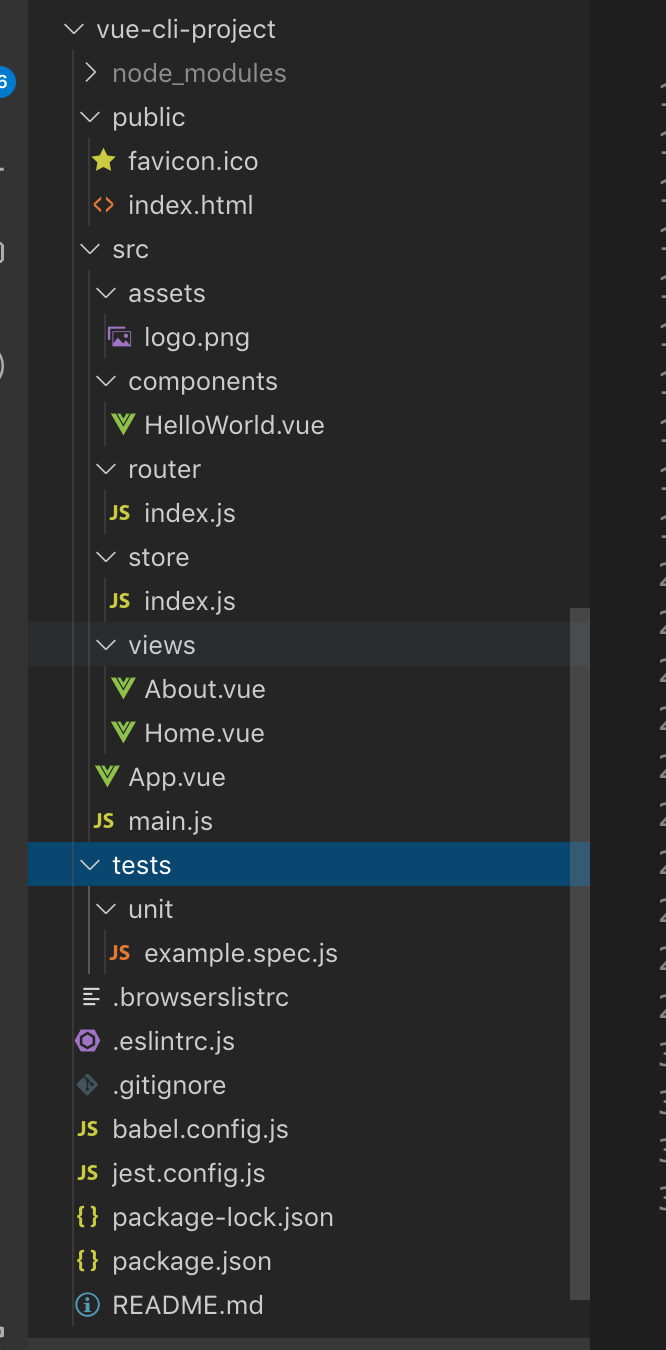
Task: Open Home.vue in the views folder
Action: tap(204, 733)
